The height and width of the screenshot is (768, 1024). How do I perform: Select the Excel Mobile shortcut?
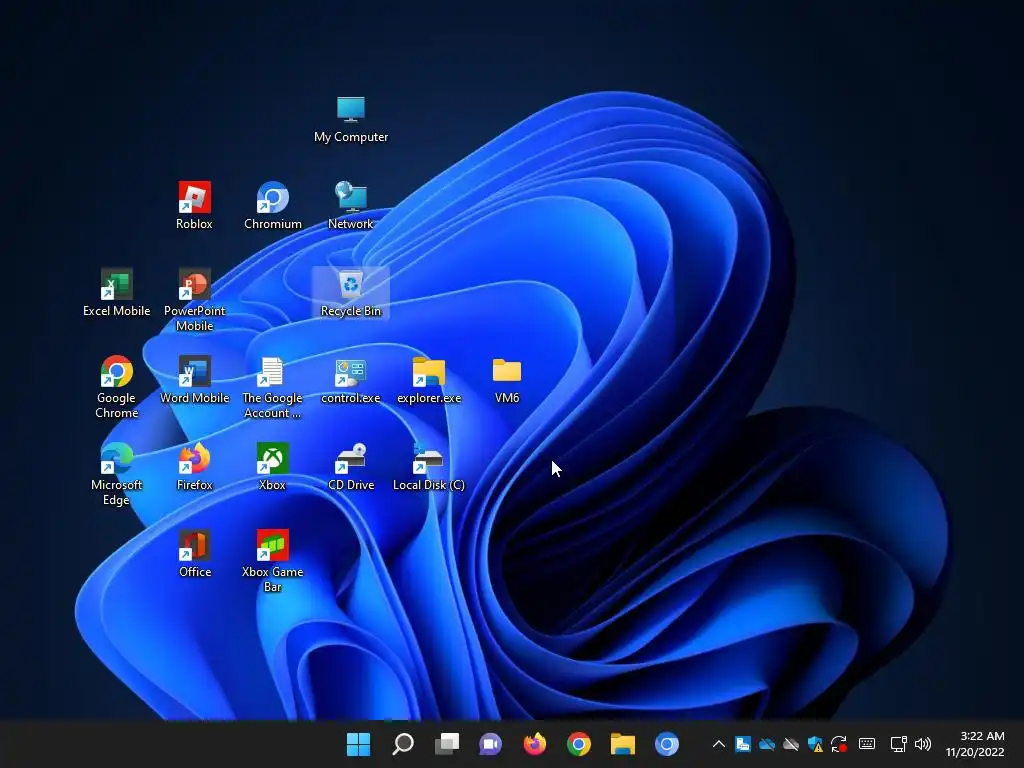point(116,293)
